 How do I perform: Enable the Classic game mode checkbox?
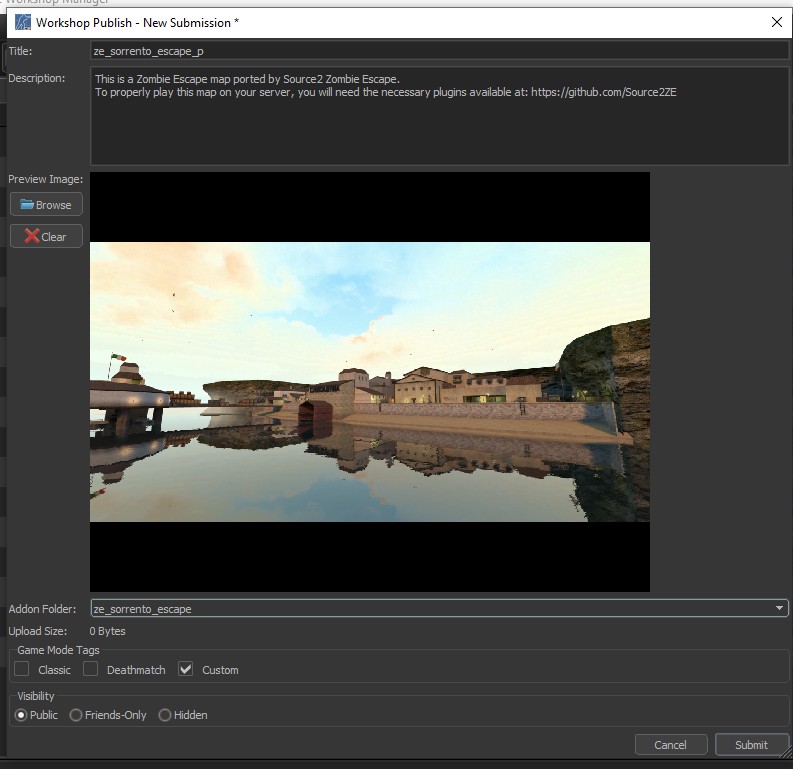(21, 668)
